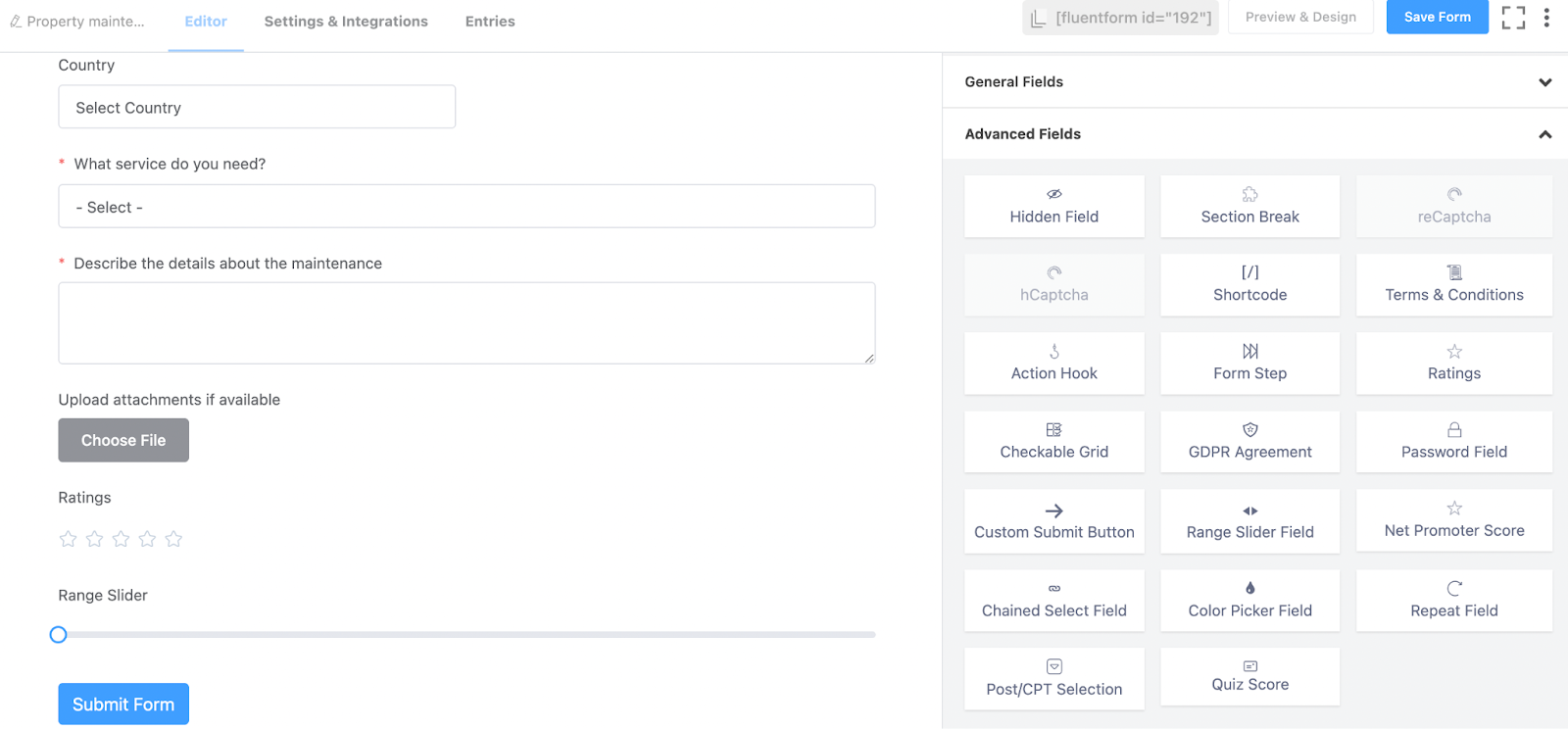Switch to Settings & Integrations tab
1568x729 pixels.
346,22
